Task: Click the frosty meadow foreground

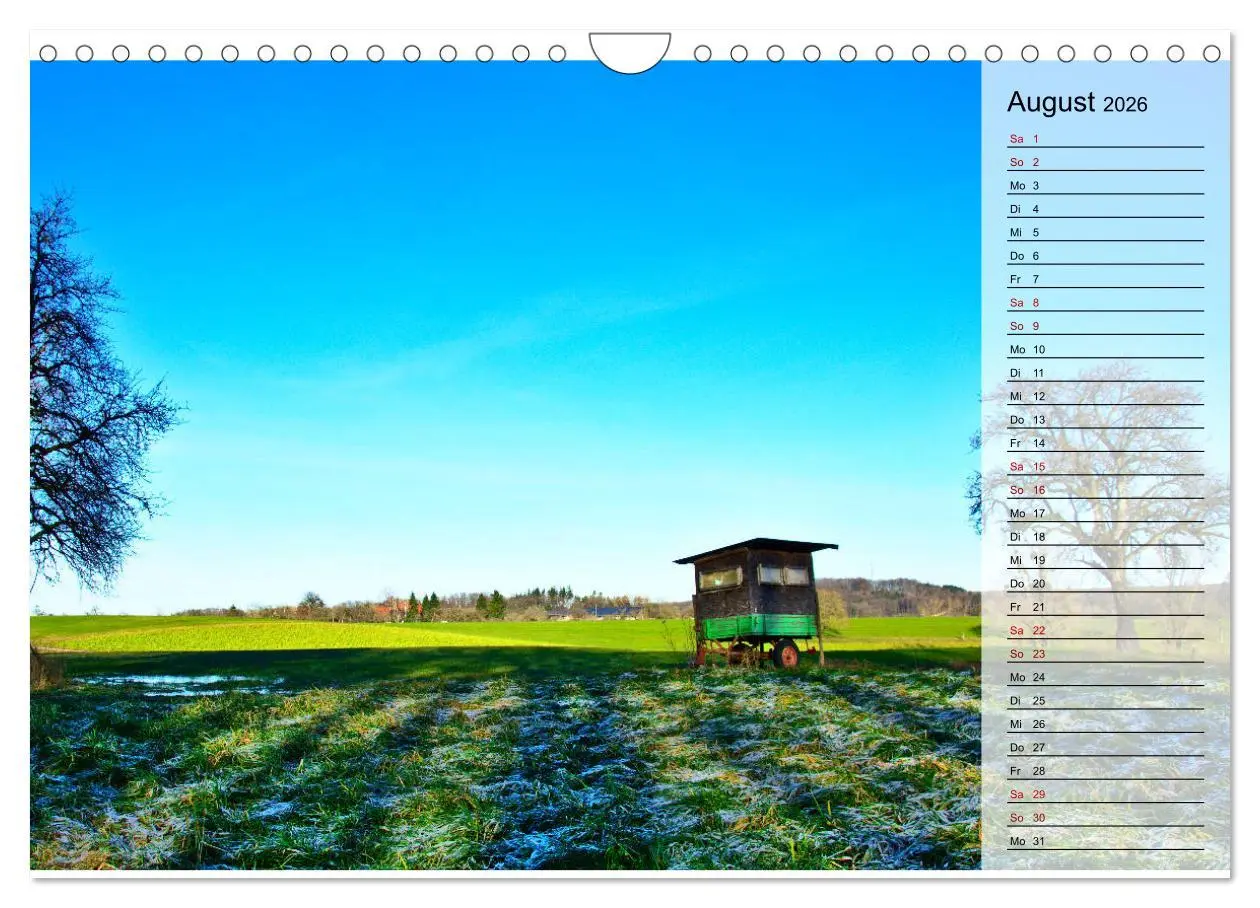Action: (450, 780)
